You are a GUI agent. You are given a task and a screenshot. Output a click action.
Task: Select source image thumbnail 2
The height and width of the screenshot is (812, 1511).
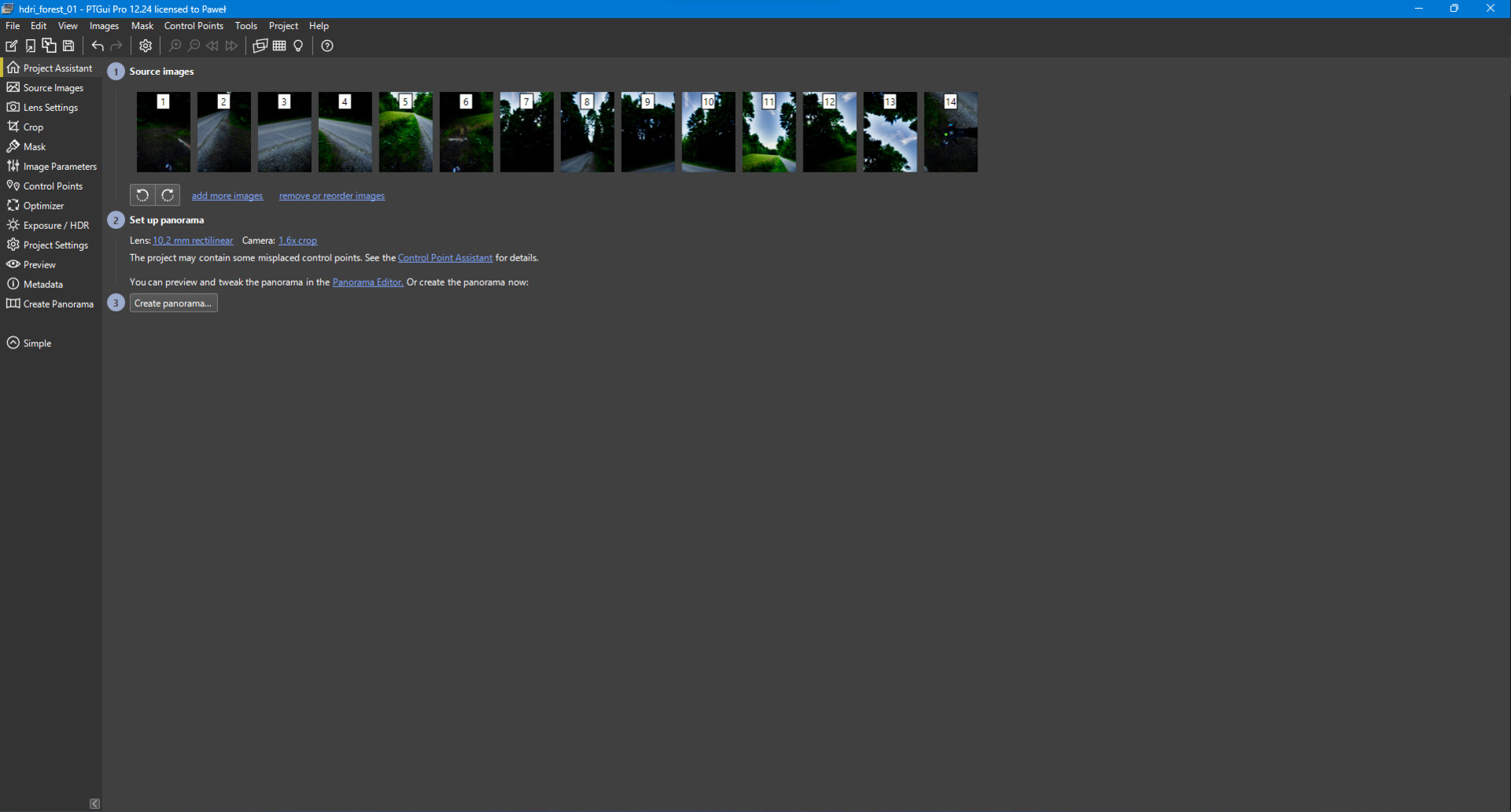224,132
